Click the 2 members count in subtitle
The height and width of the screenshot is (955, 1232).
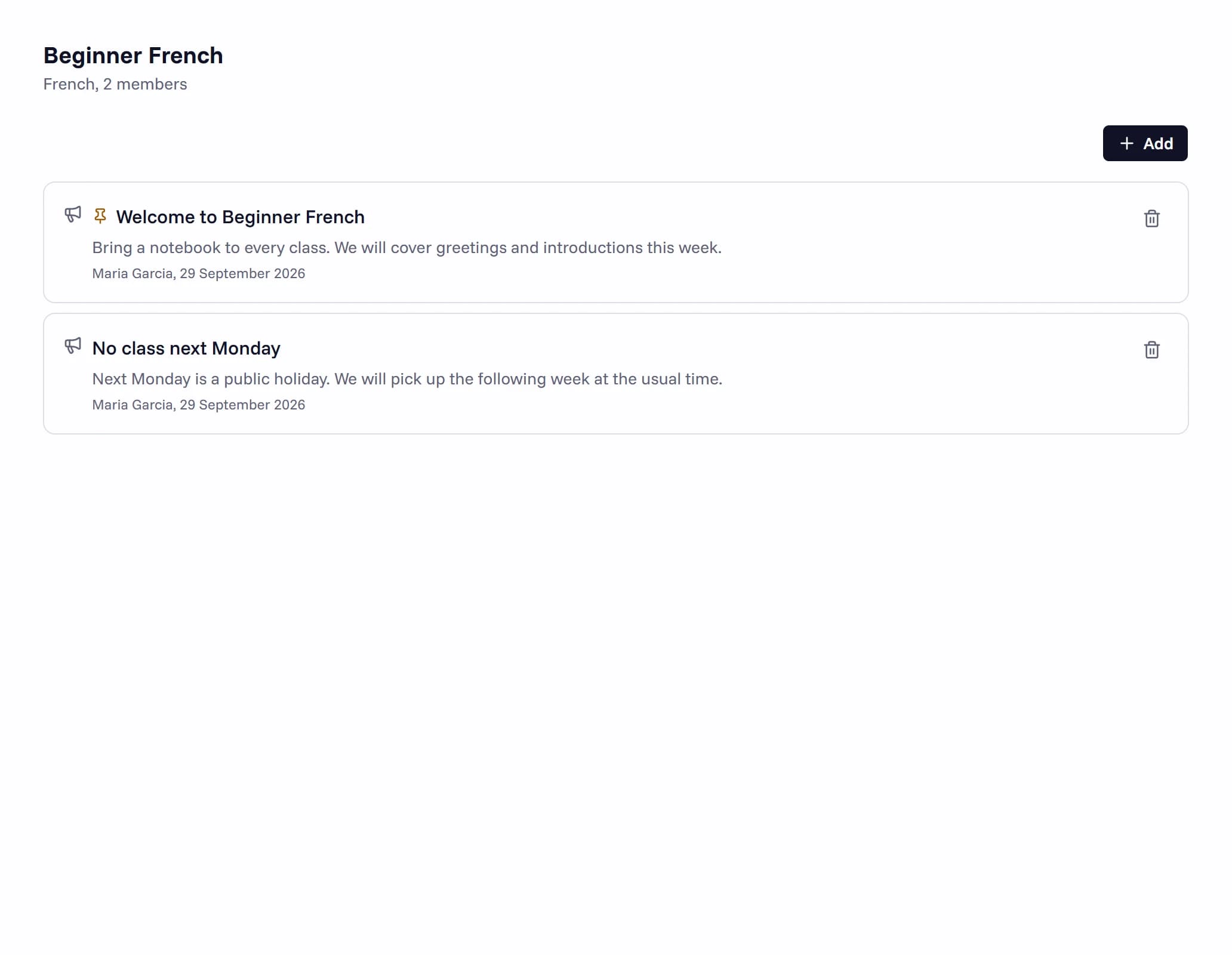pos(145,84)
